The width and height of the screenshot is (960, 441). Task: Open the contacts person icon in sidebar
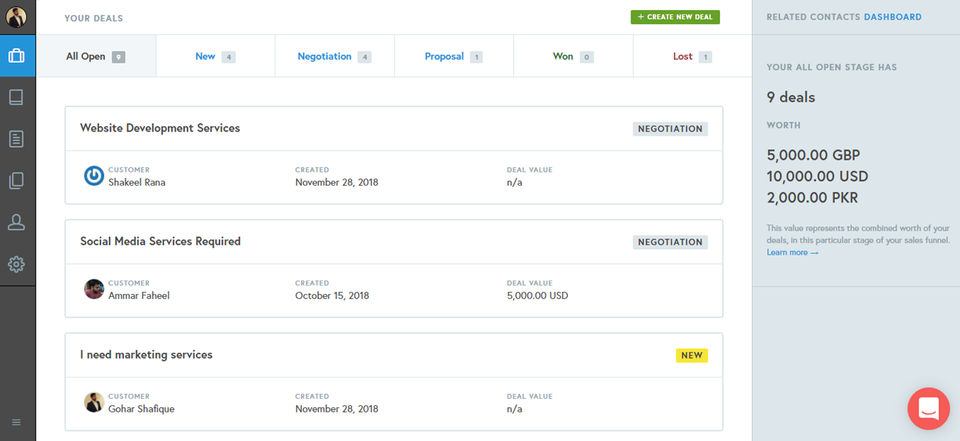point(17,222)
